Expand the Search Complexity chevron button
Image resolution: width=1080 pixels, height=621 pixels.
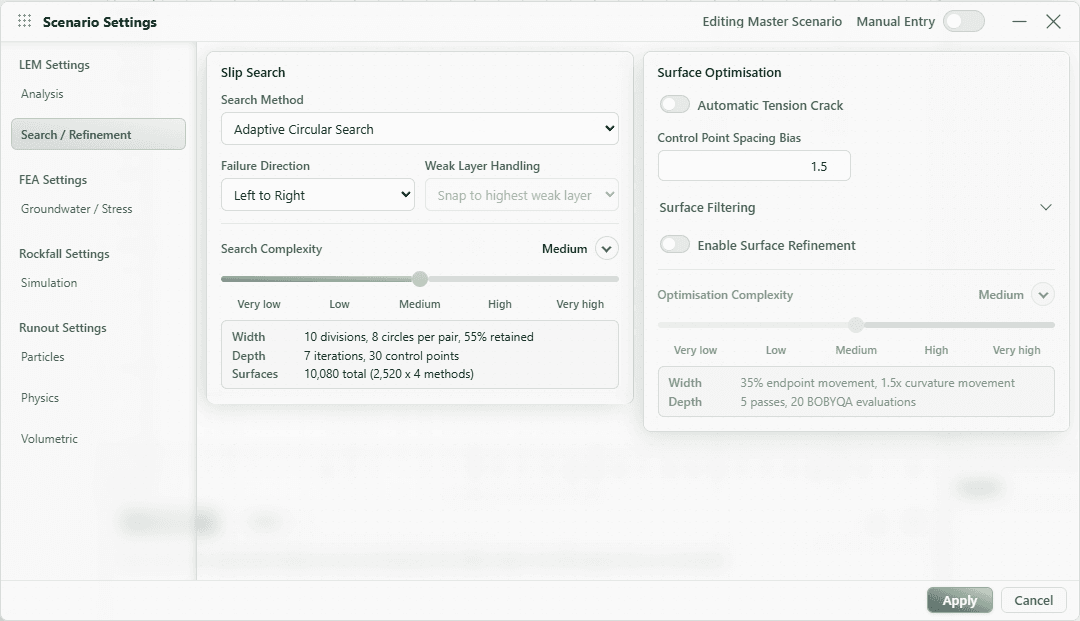(606, 249)
